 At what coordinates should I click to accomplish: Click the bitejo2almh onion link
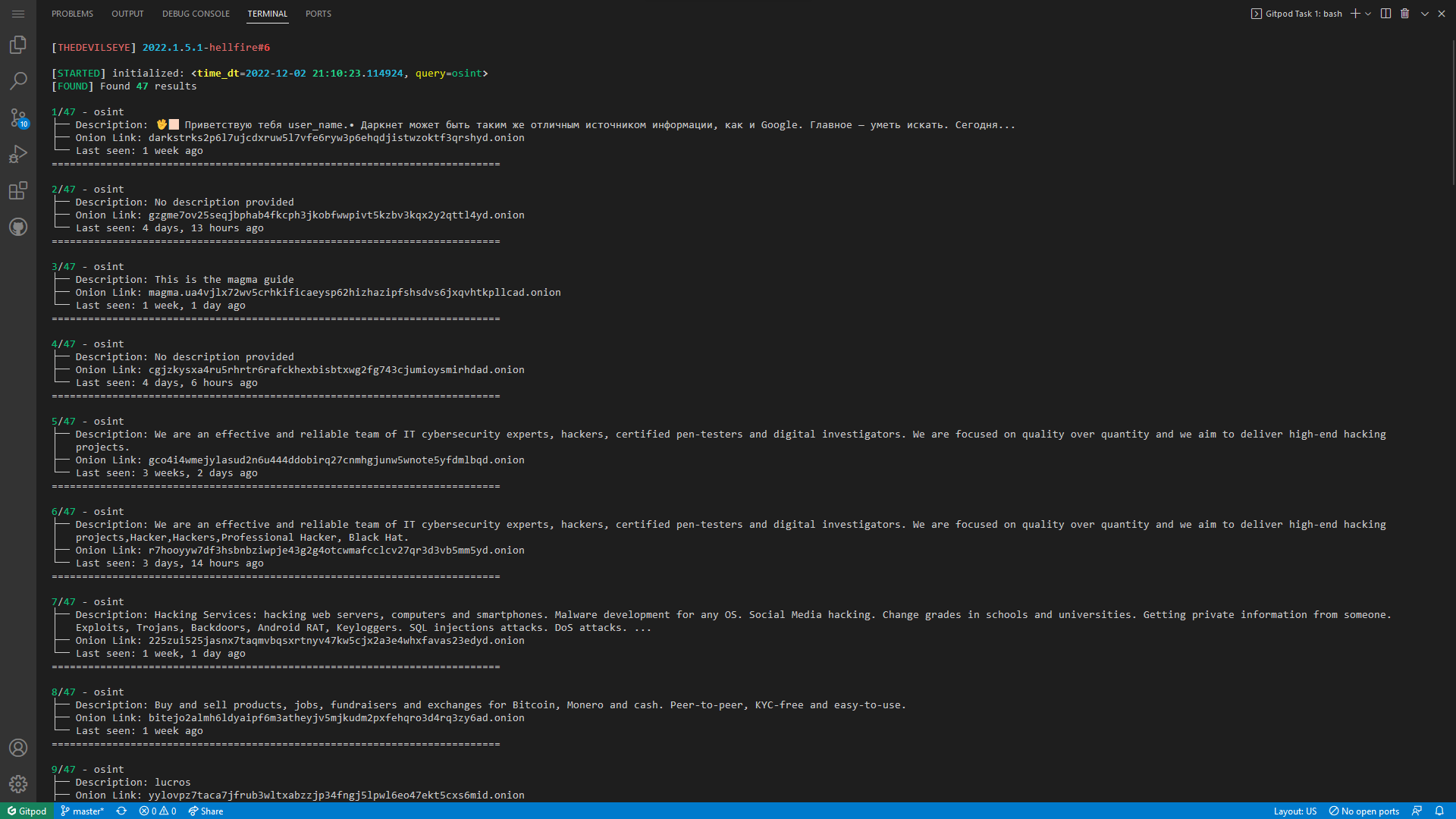[336, 718]
